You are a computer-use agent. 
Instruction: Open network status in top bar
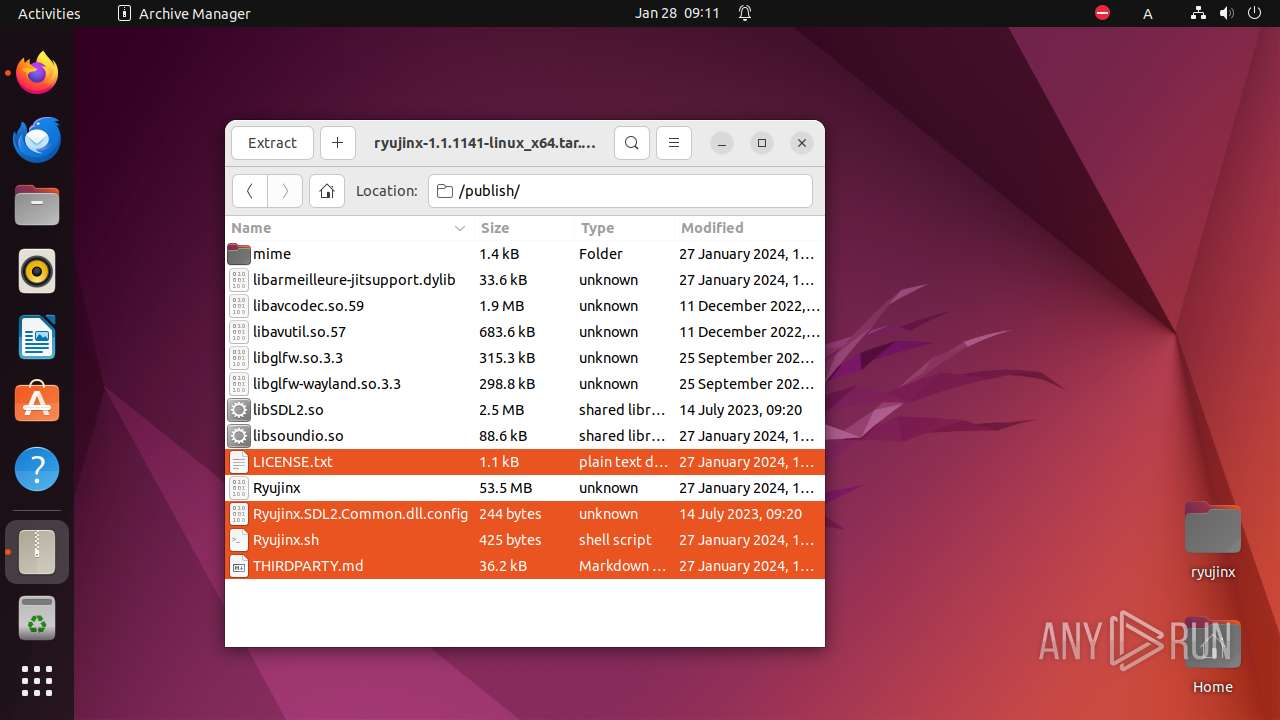point(1198,13)
